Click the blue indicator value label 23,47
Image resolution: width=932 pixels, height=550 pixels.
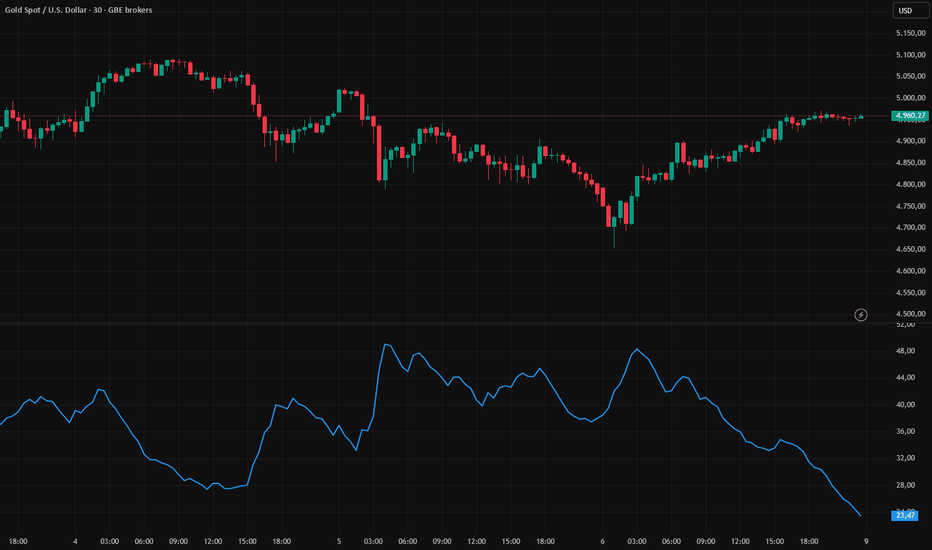pos(905,515)
